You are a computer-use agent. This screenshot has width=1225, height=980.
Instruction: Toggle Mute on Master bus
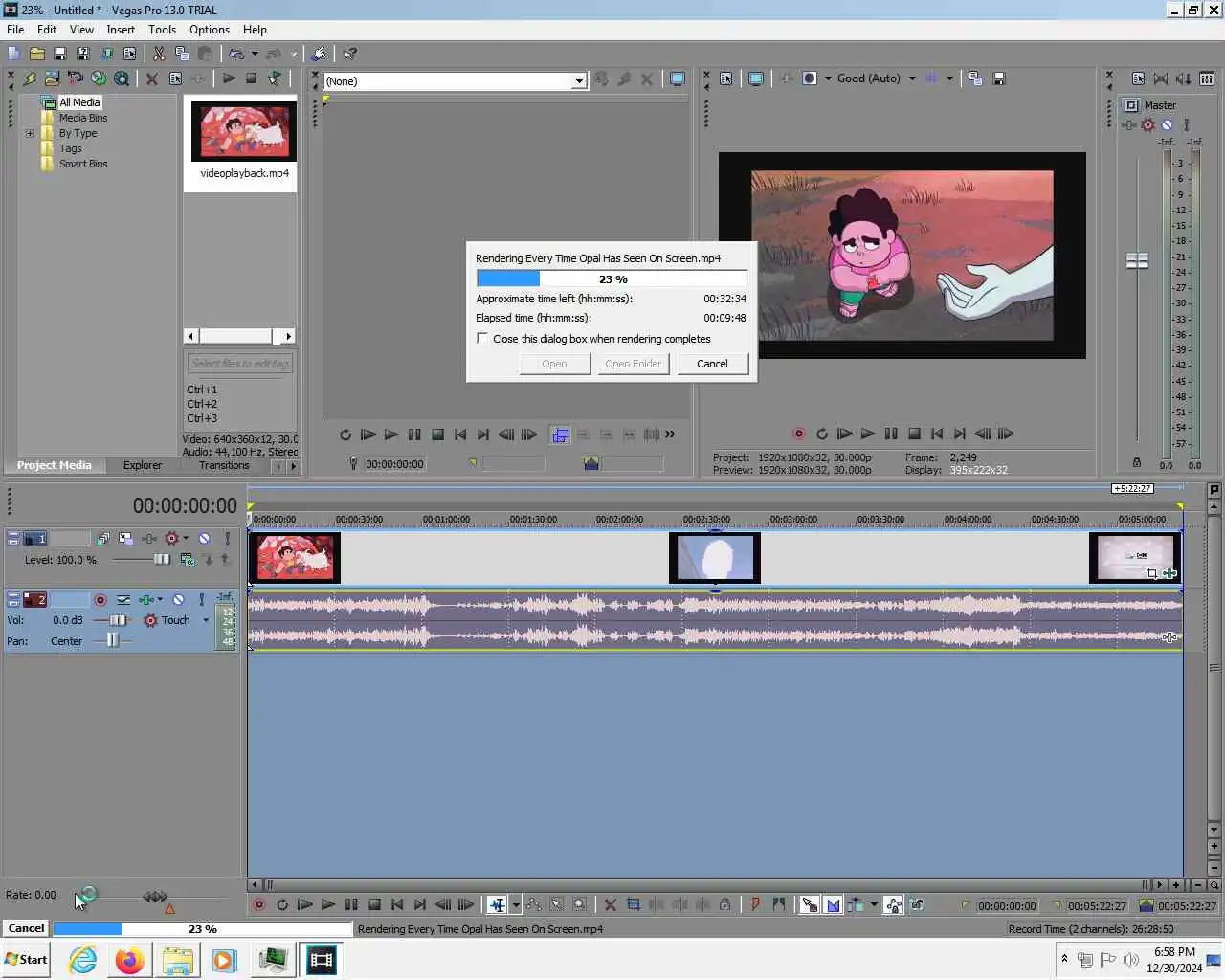pyautogui.click(x=1167, y=124)
